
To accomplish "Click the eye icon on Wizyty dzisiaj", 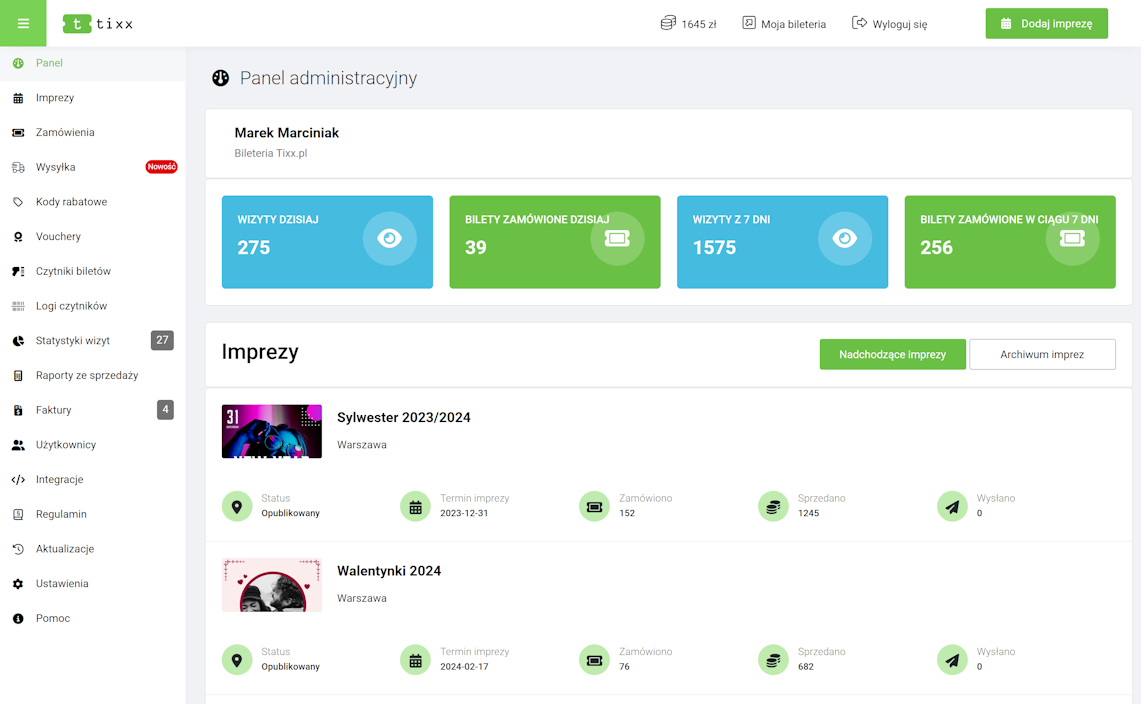I will tap(389, 238).
